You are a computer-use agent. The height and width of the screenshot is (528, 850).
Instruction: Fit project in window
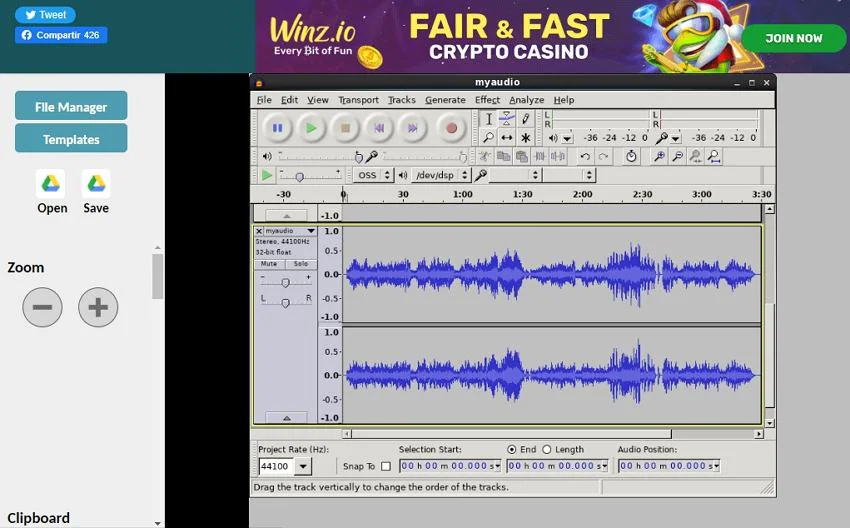click(714, 157)
